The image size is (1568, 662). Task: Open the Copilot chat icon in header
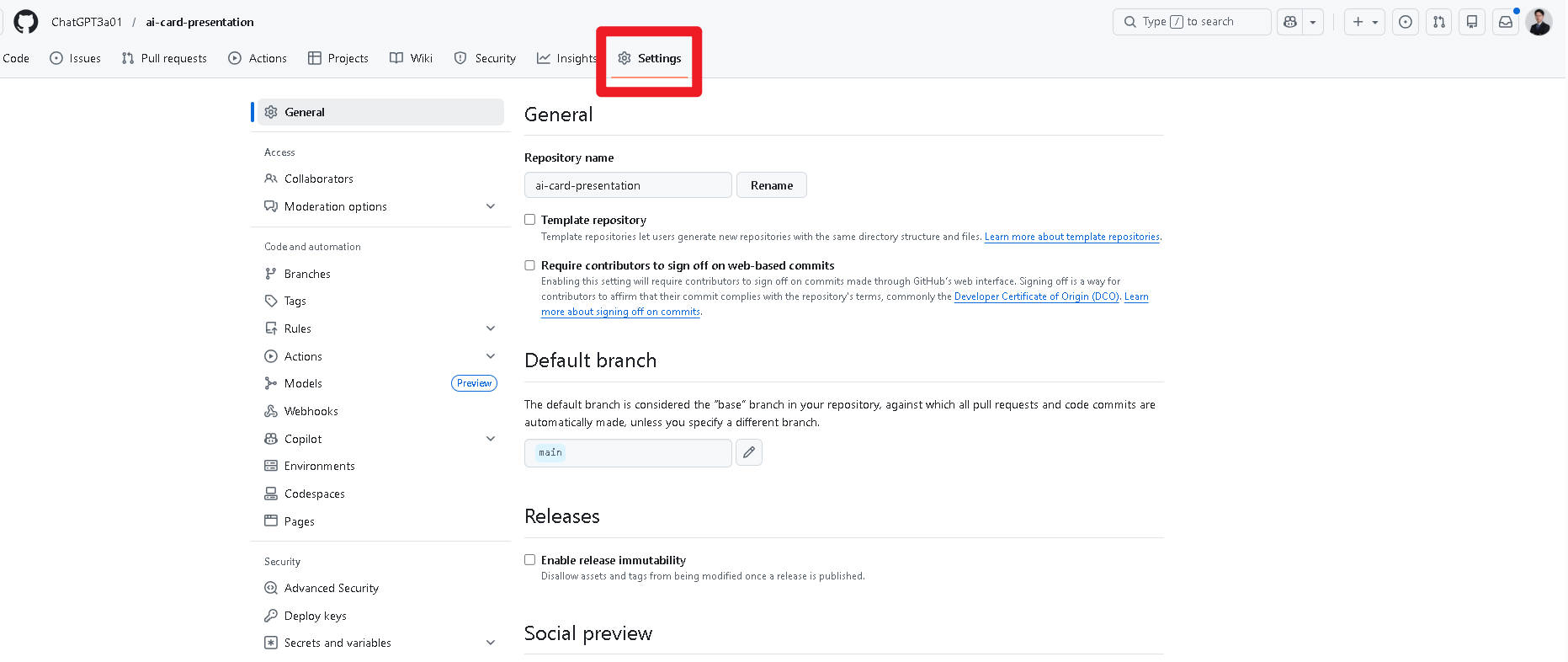1289,22
